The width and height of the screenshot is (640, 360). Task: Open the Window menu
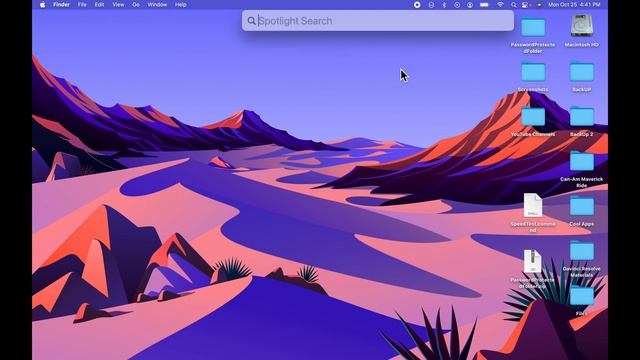click(x=157, y=5)
